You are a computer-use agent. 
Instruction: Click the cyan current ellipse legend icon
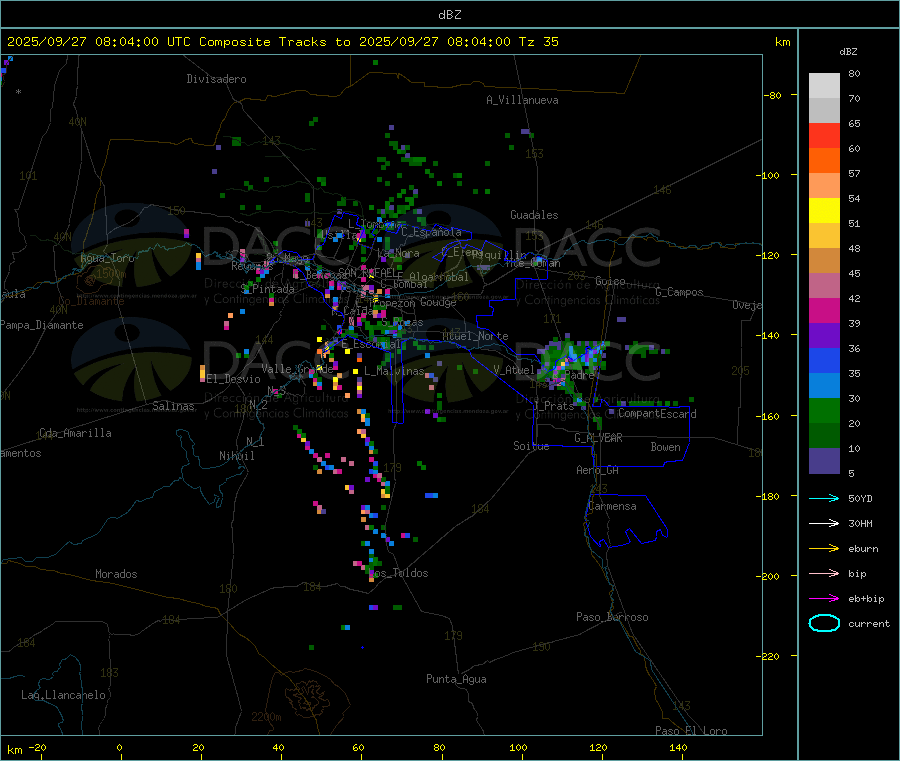pyautogui.click(x=824, y=623)
